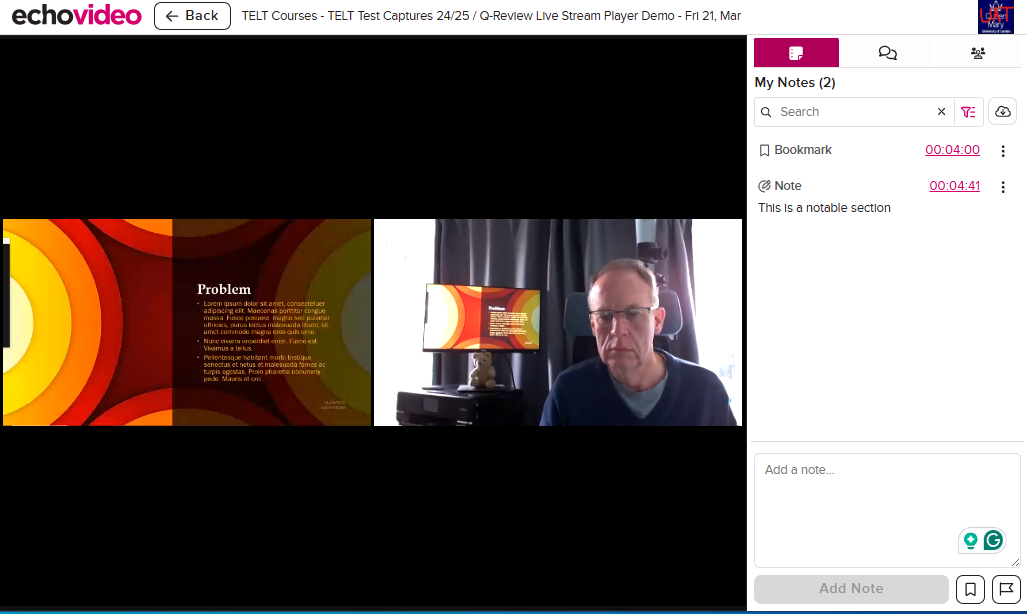Click the flag icon next to Add Note
The image size is (1027, 614).
pos(1005,589)
